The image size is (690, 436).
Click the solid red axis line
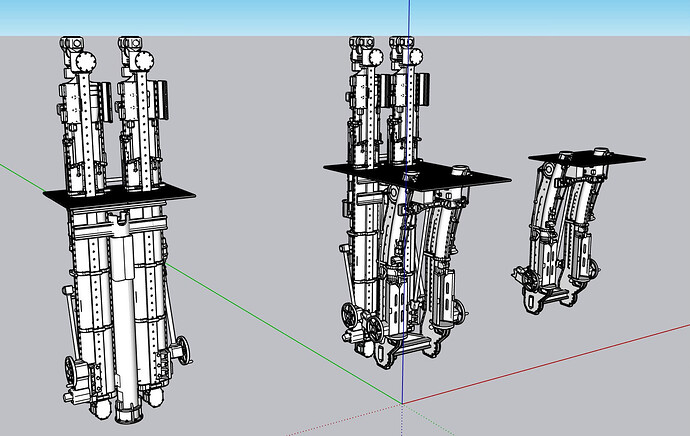tap(546, 363)
